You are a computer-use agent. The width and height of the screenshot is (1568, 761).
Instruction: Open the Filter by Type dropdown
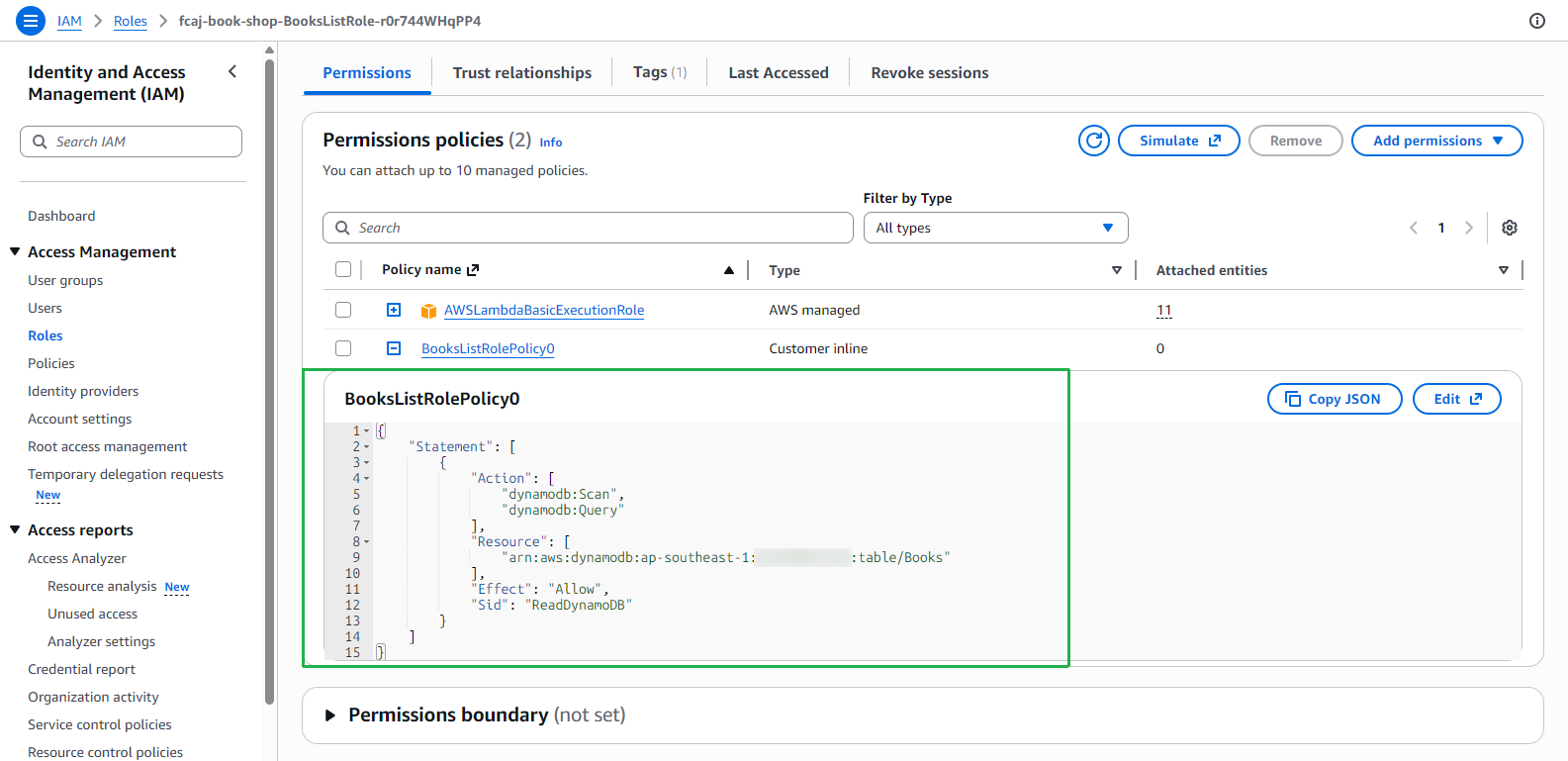coord(995,228)
